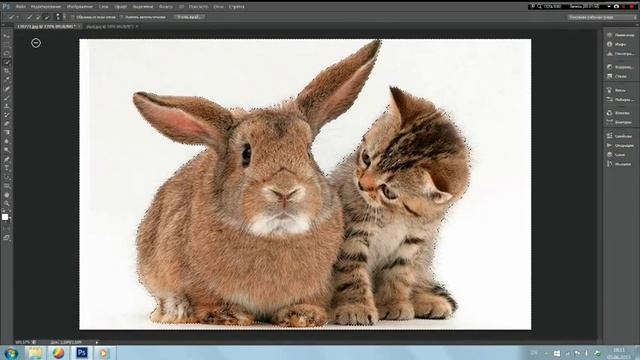Select the Clone Stamp tool
The image size is (640, 360).
click(x=7, y=107)
